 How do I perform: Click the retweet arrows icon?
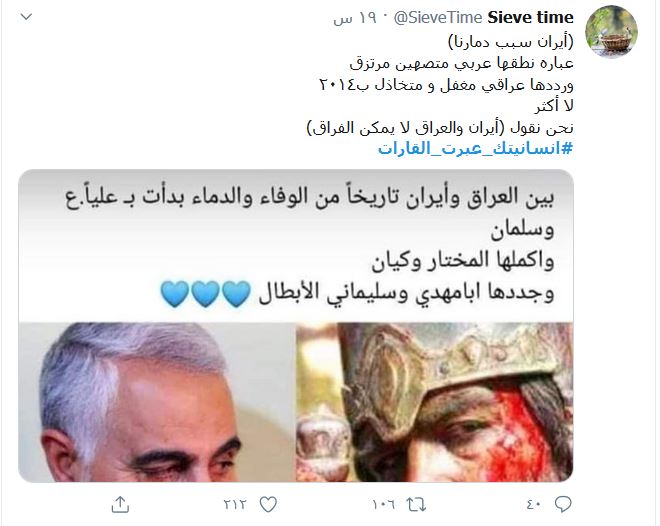[x=416, y=504]
